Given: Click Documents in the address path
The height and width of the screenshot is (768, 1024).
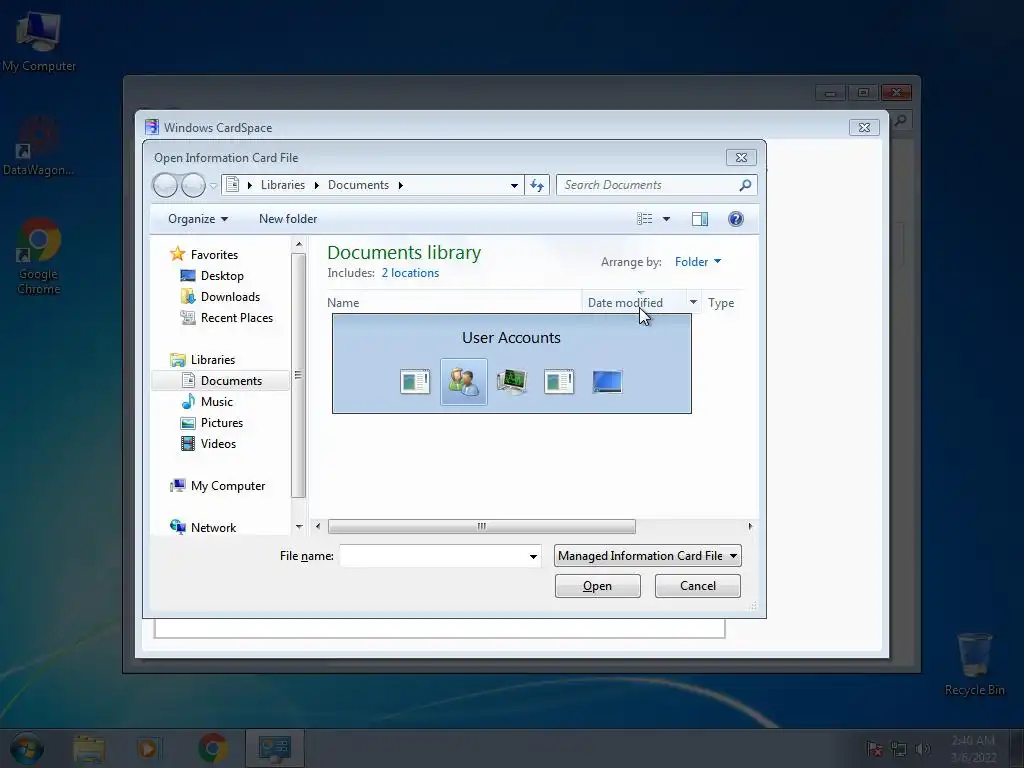Looking at the screenshot, I should [358, 185].
